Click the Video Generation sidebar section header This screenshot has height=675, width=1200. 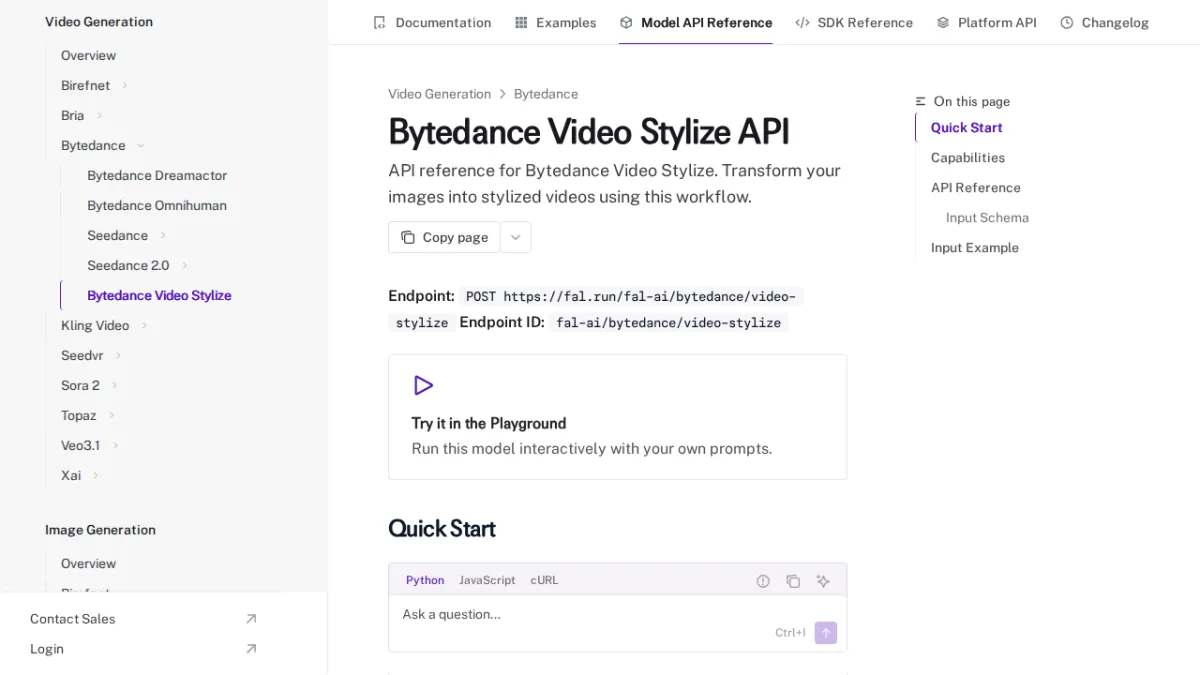pos(99,21)
